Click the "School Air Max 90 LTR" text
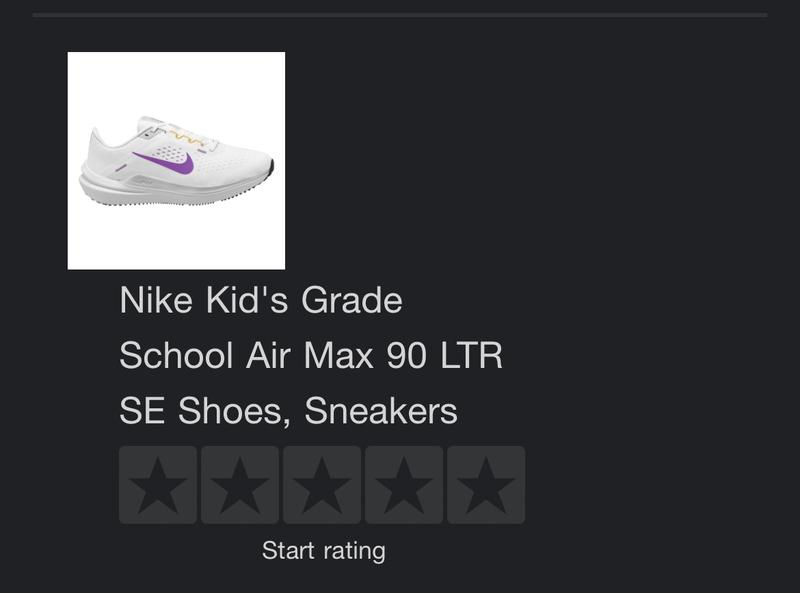 (x=311, y=355)
